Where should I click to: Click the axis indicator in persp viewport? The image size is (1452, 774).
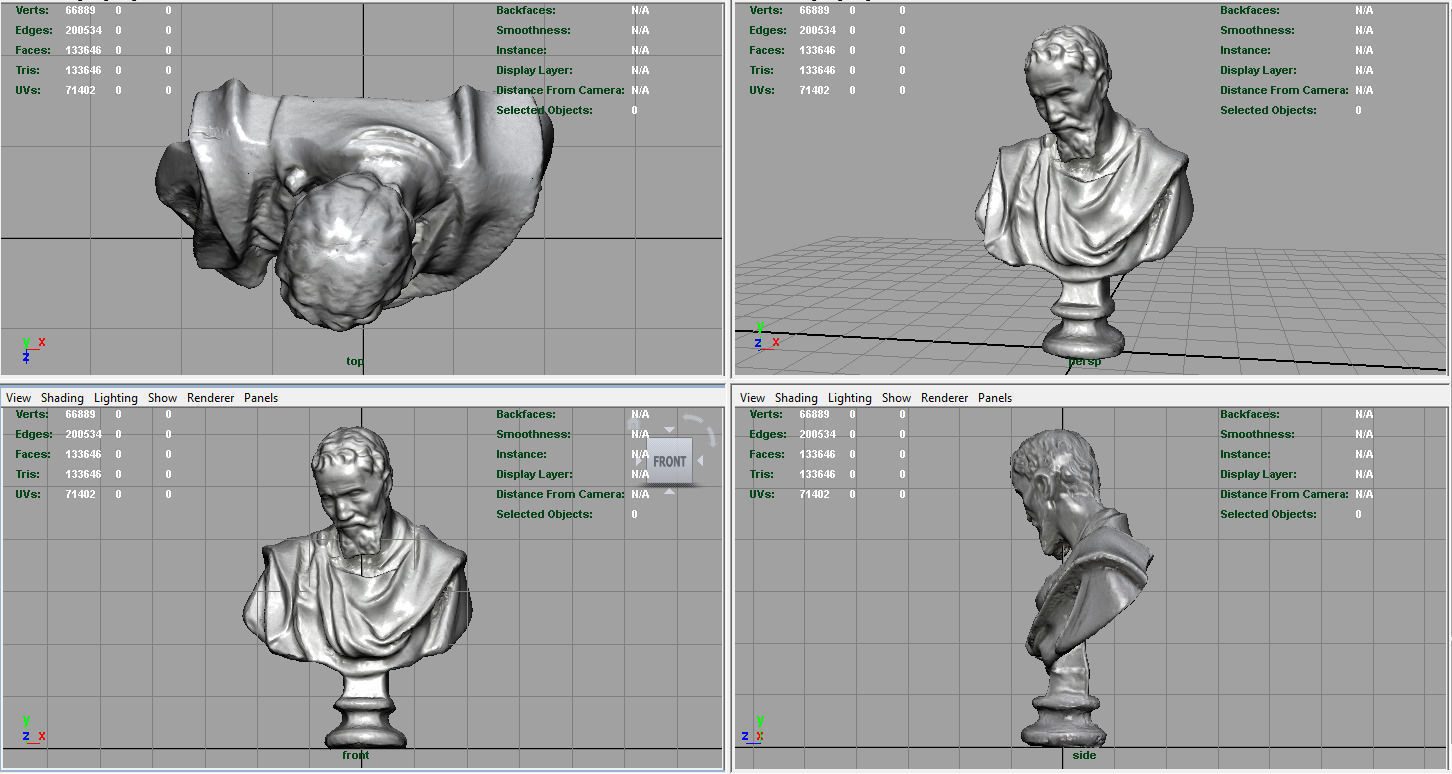click(767, 336)
